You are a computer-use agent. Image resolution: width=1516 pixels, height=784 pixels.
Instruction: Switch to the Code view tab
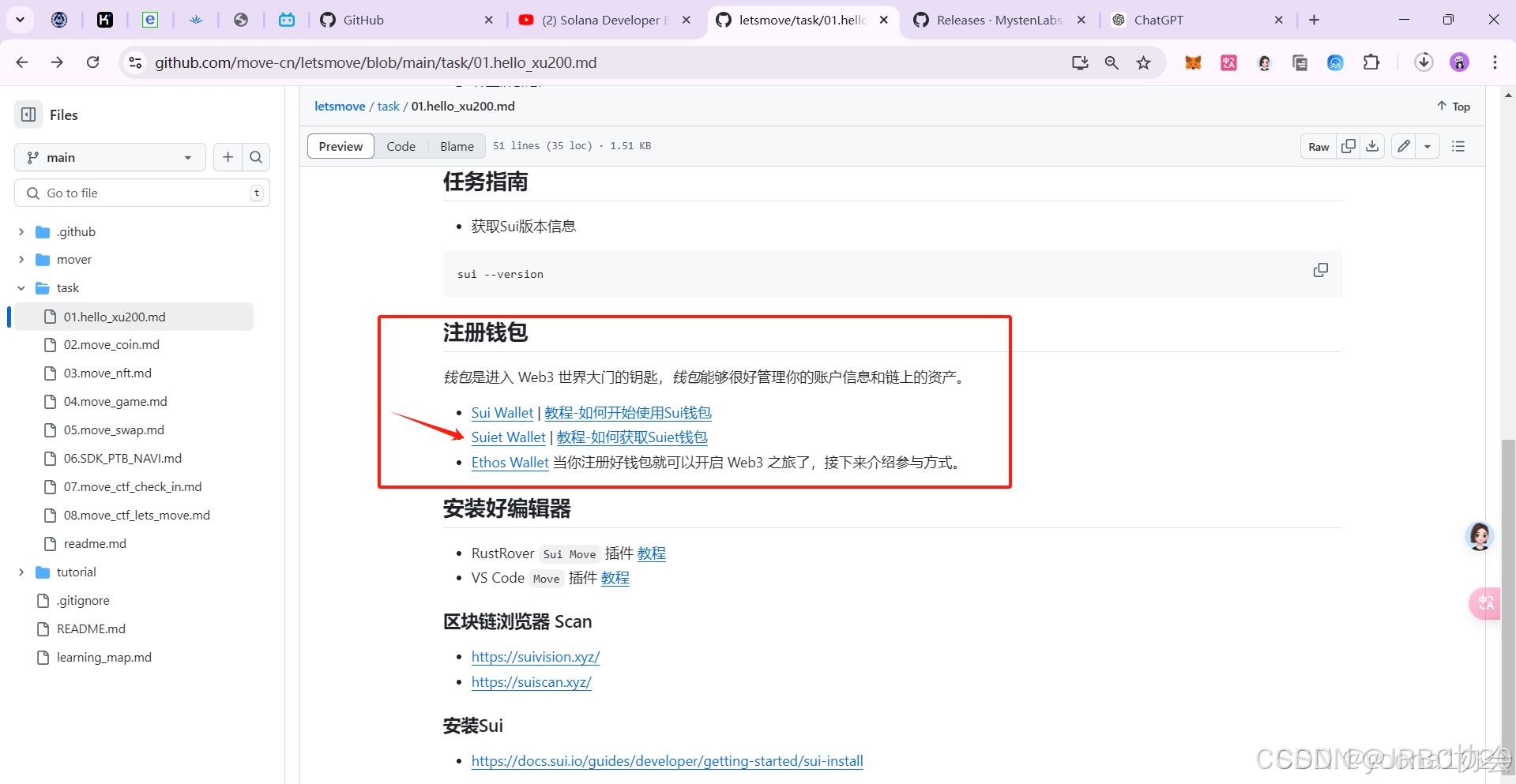[x=401, y=146]
